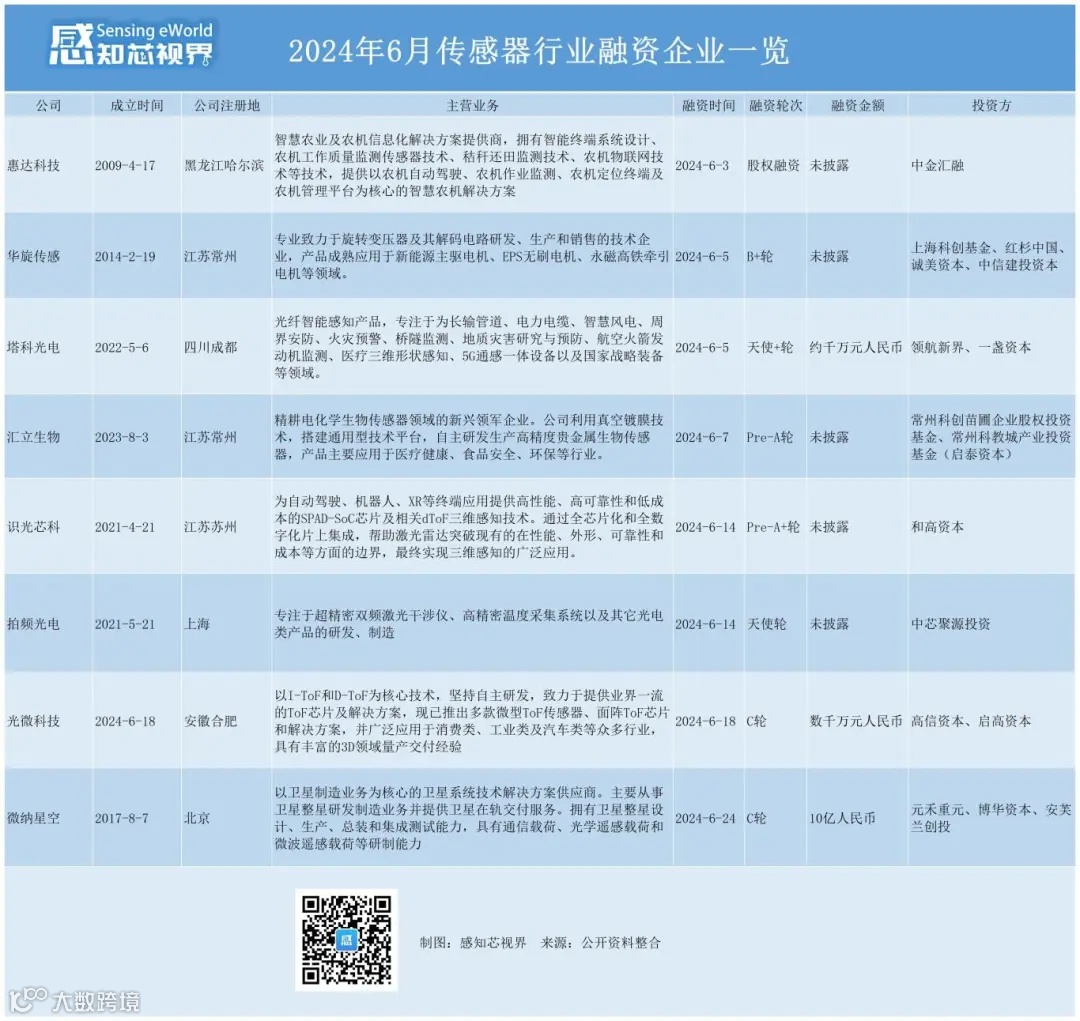The image size is (1080, 1021).
Task: Click founding date 2009-4-17
Action: click(x=125, y=165)
